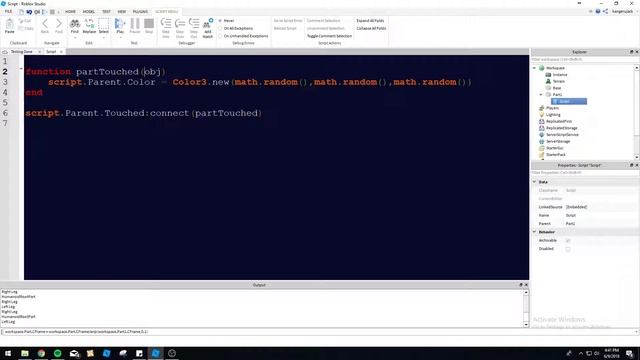The image size is (640, 360).
Task: Switch to the HOME ribbon tab
Action: pos(70,11)
